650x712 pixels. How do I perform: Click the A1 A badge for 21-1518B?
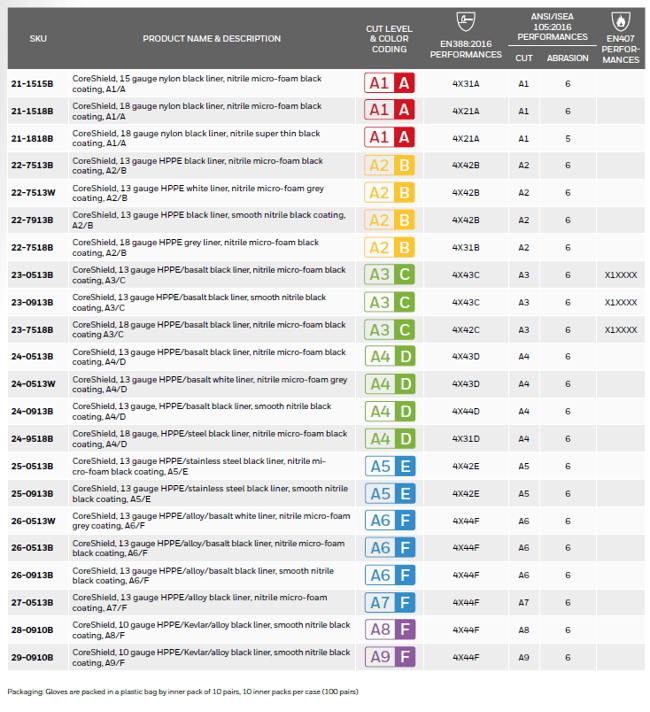click(389, 110)
